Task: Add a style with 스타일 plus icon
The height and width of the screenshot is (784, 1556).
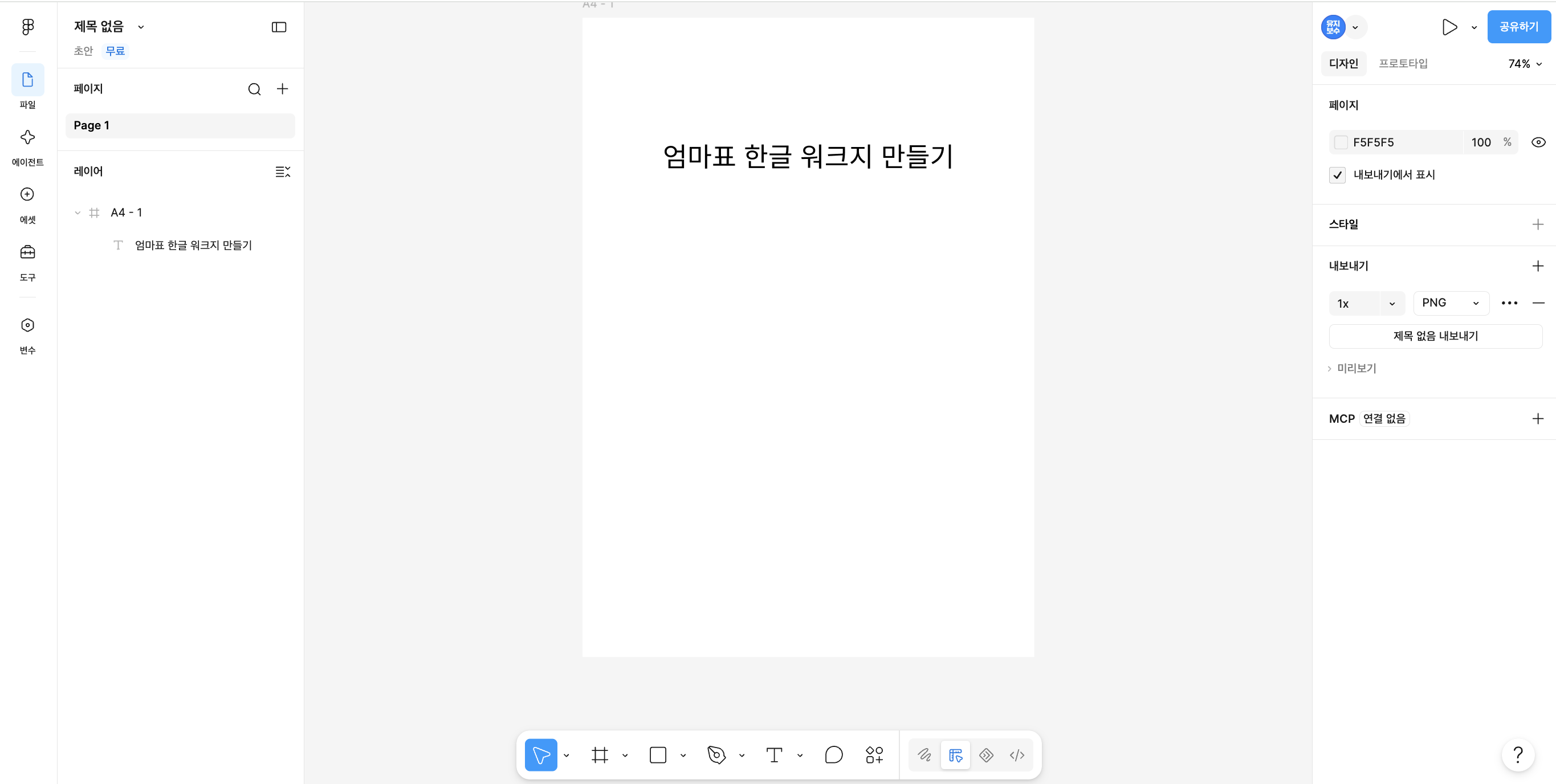Action: coord(1538,224)
